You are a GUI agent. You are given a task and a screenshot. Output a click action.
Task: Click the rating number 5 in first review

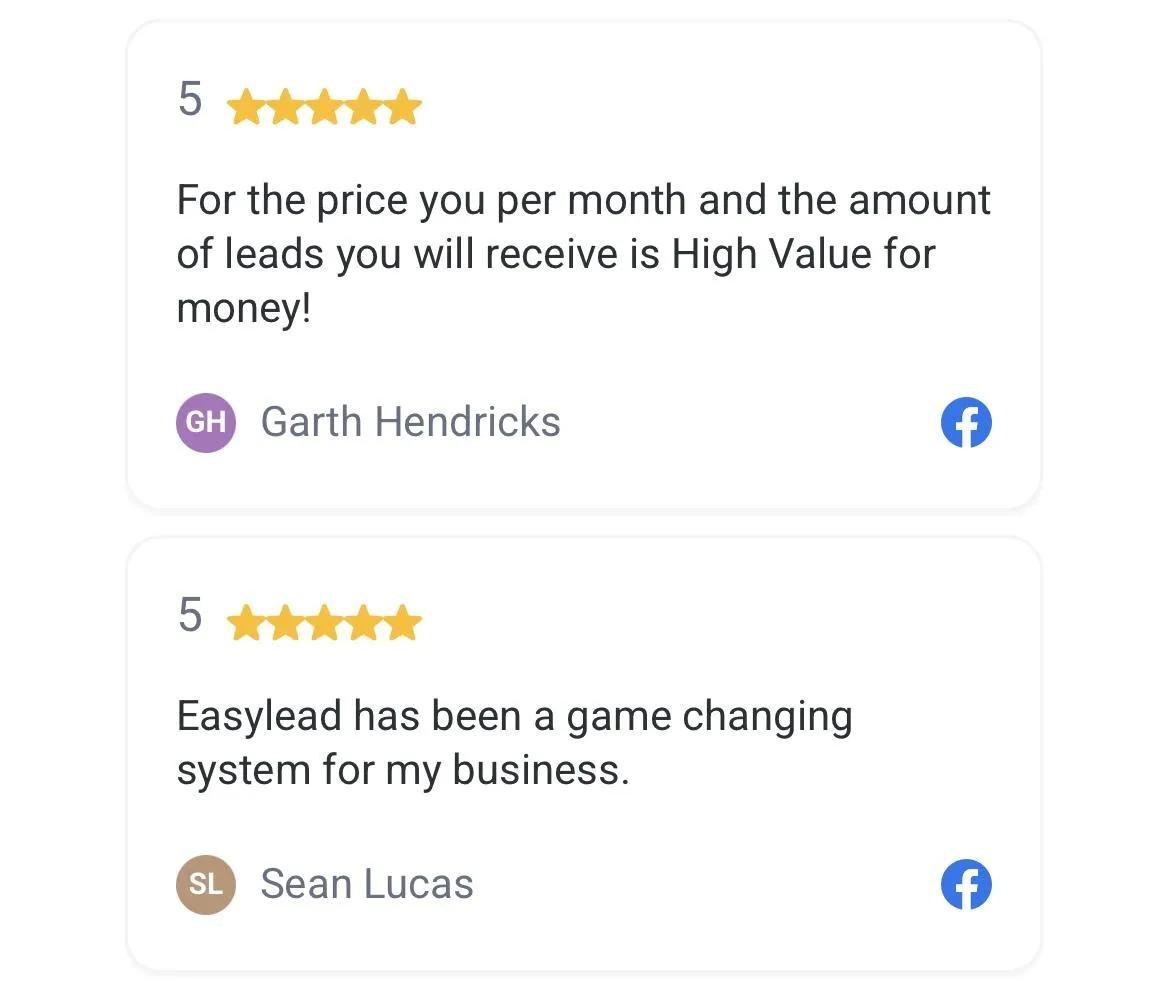click(x=190, y=98)
